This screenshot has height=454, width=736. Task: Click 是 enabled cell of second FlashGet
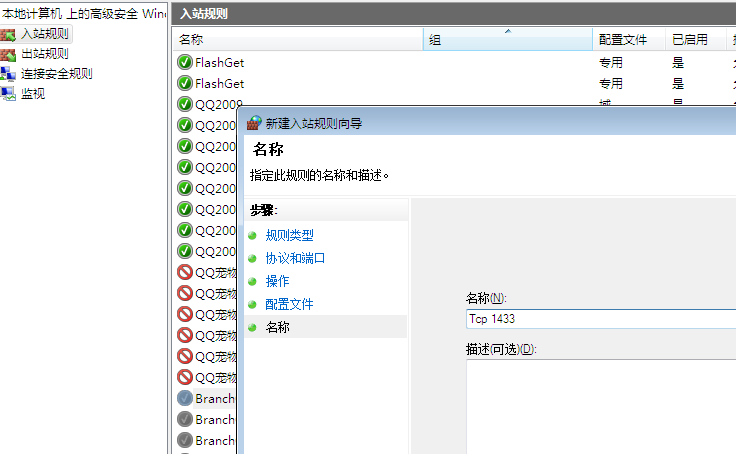coord(678,84)
